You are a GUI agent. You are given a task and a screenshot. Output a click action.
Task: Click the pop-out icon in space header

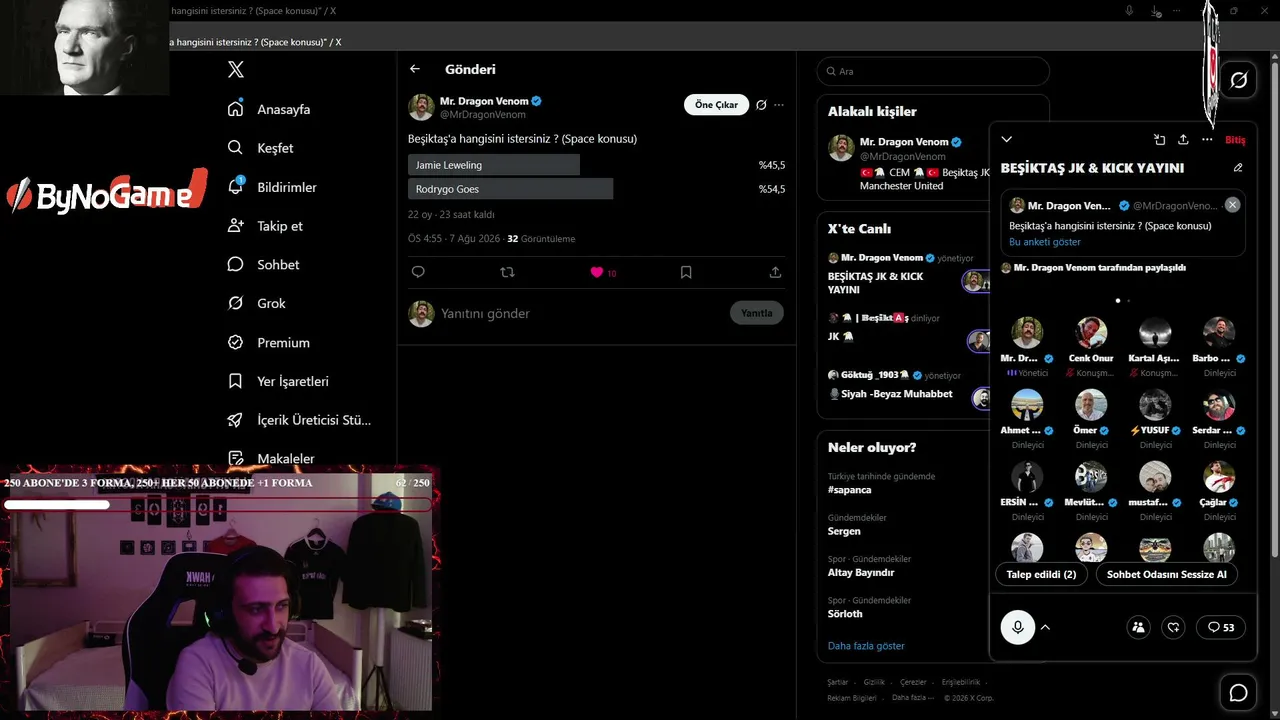1159,140
